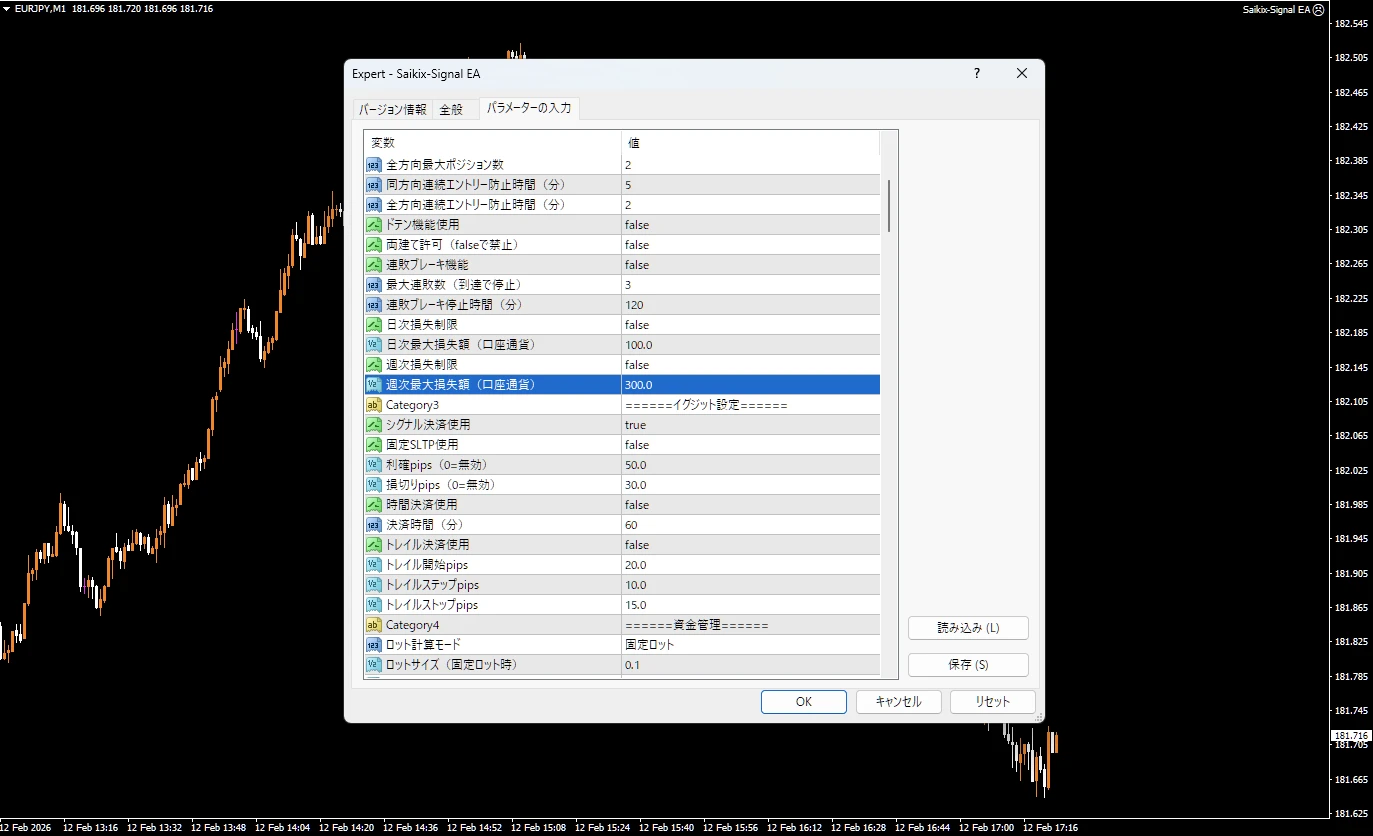Screen dimensions: 1373x836
Task: Click the ab icon next to Category4
Action: 372,624
